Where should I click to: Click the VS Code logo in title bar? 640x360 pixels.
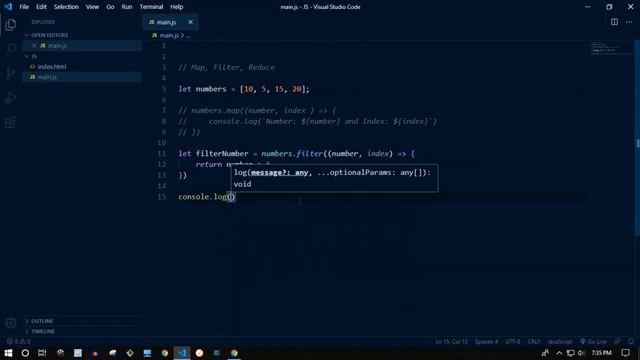[x=8, y=7]
